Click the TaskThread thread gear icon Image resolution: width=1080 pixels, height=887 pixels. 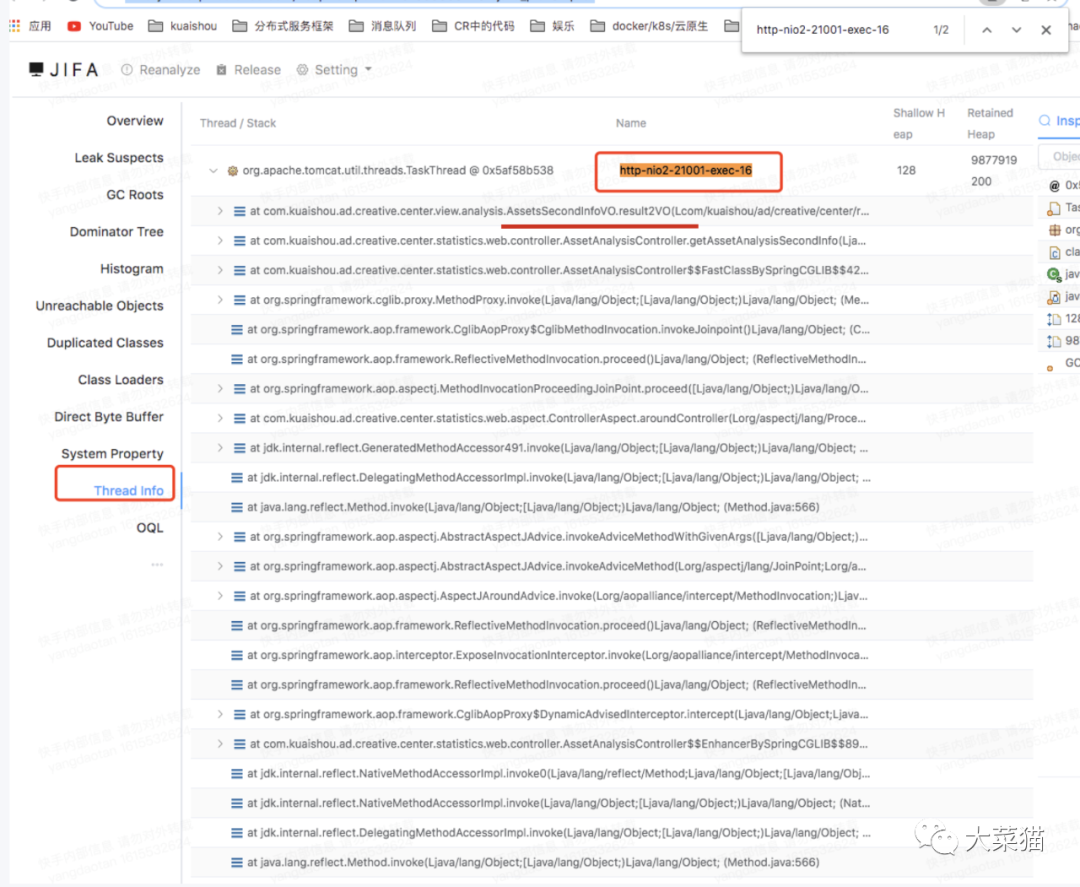233,170
